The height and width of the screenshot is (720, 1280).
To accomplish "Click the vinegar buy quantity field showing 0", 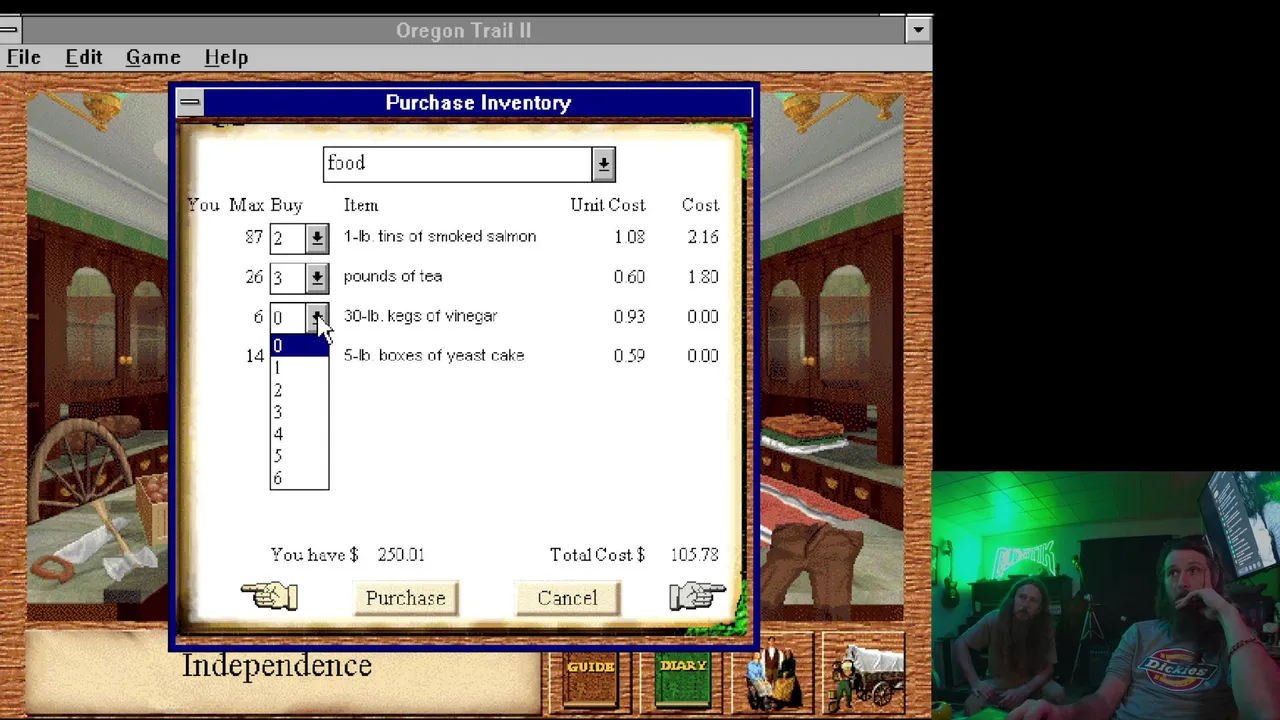I will pyautogui.click(x=288, y=318).
